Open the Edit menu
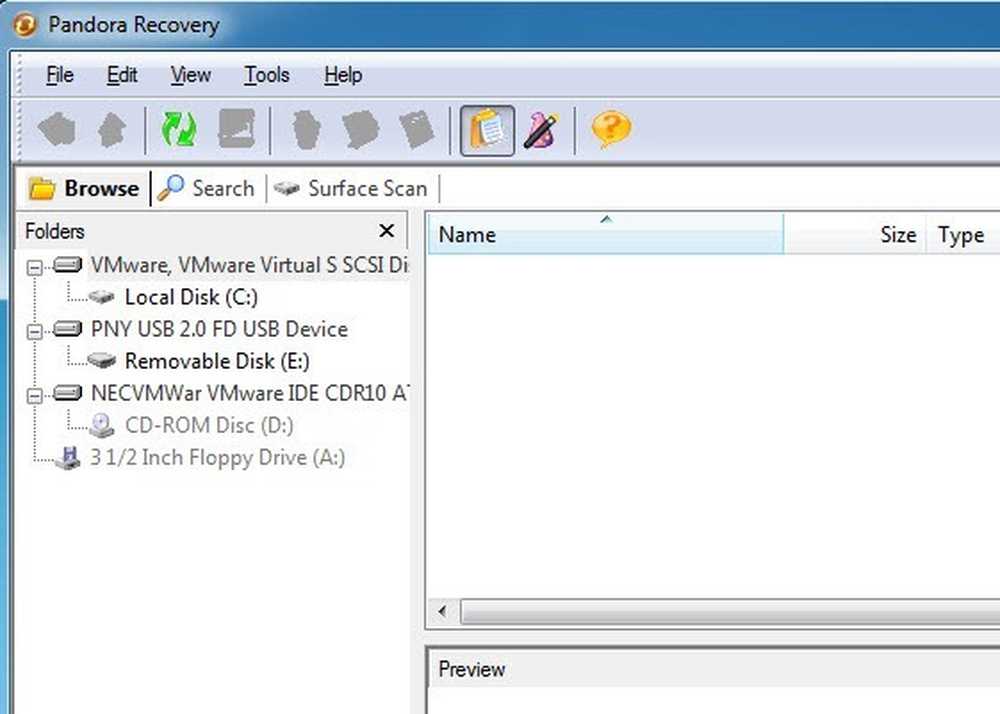1000x714 pixels. (x=122, y=75)
